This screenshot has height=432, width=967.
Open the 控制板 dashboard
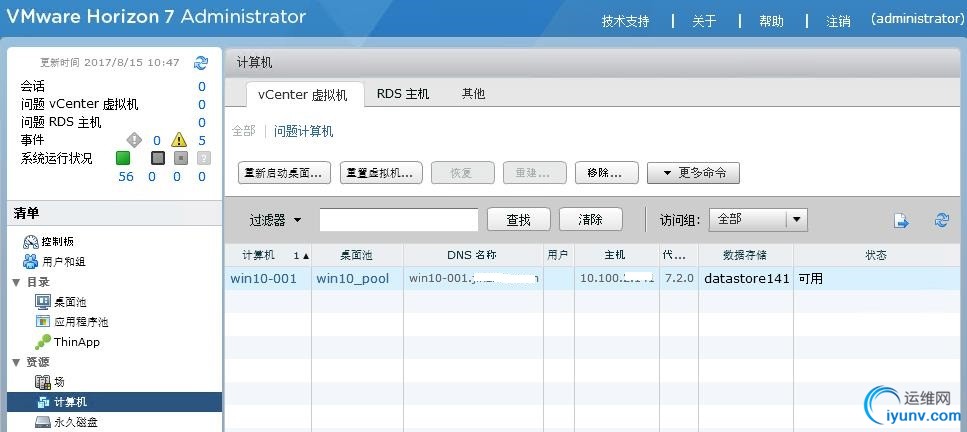tap(49, 241)
